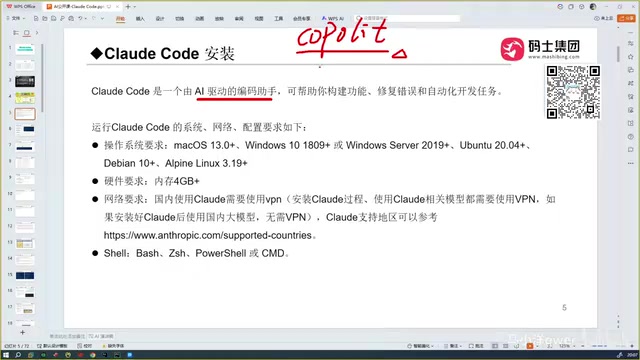
Task: Open the WPS AI tab
Action: pyautogui.click(x=333, y=19)
